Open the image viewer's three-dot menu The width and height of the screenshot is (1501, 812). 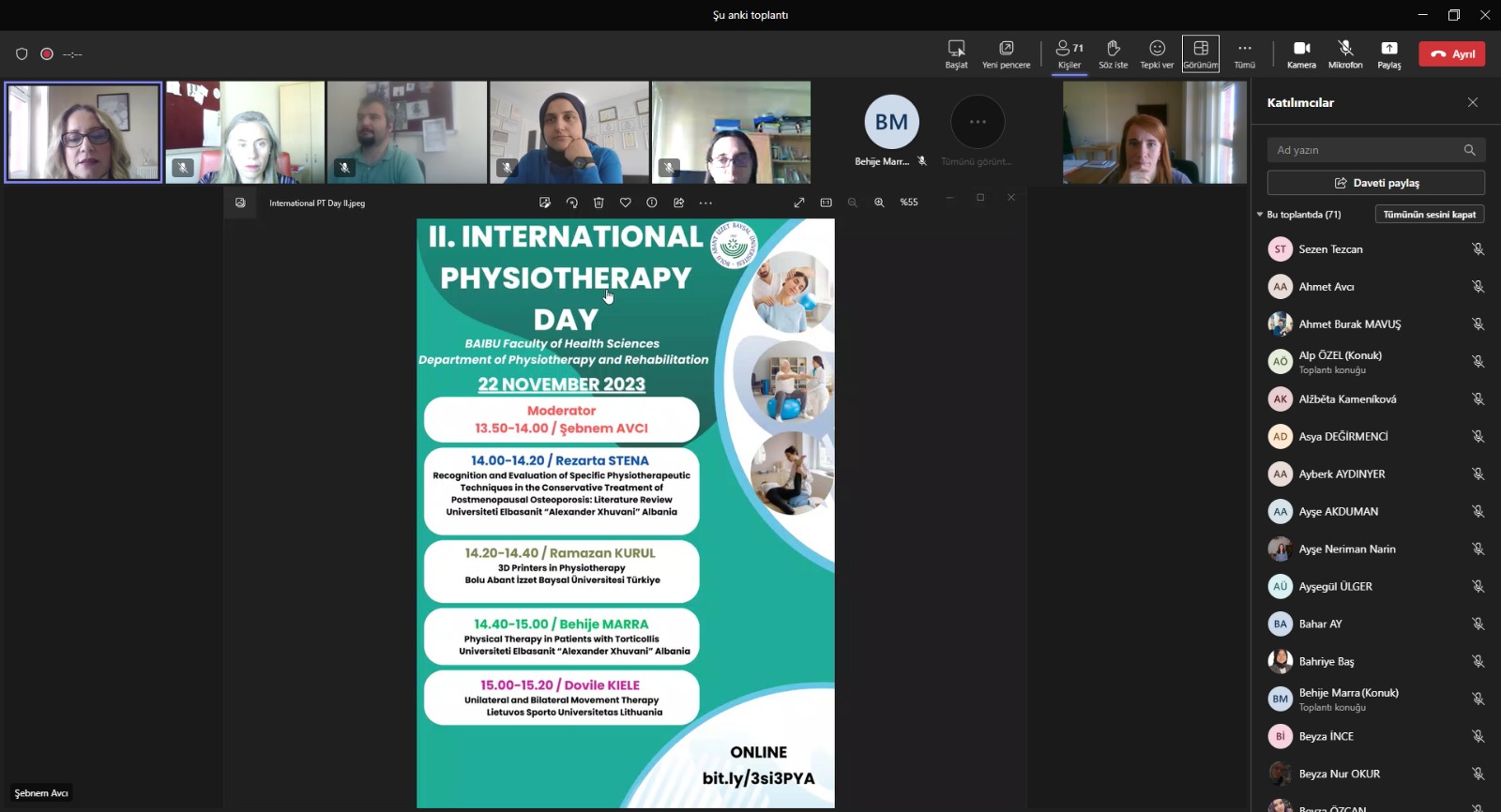pos(705,203)
